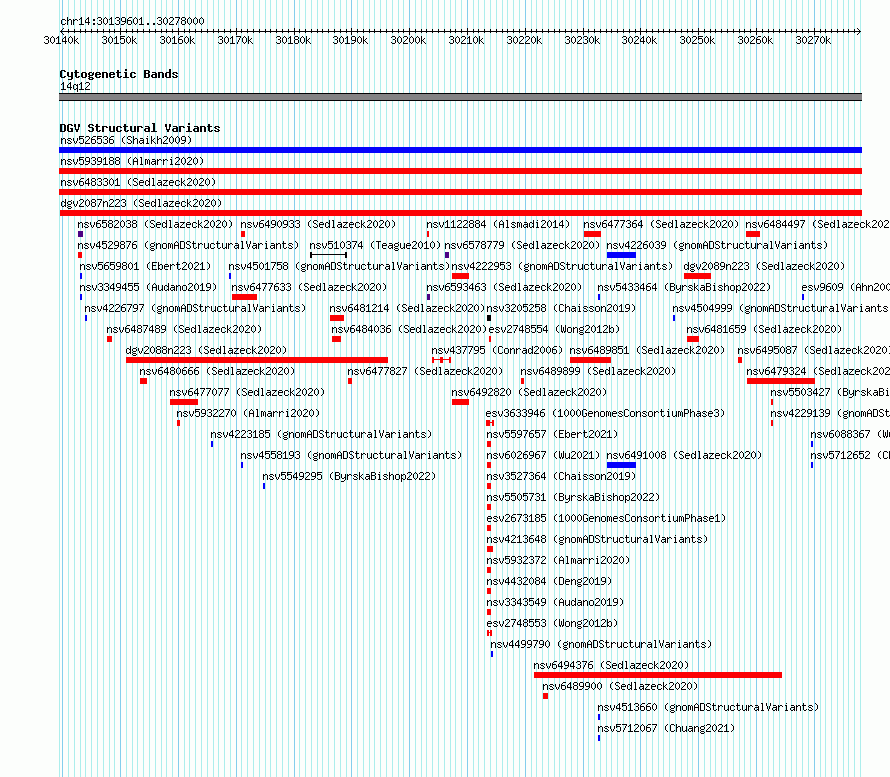Click nsv6494376 (Sedlazeck2020) label
This screenshot has width=890, height=777.
tap(611, 665)
